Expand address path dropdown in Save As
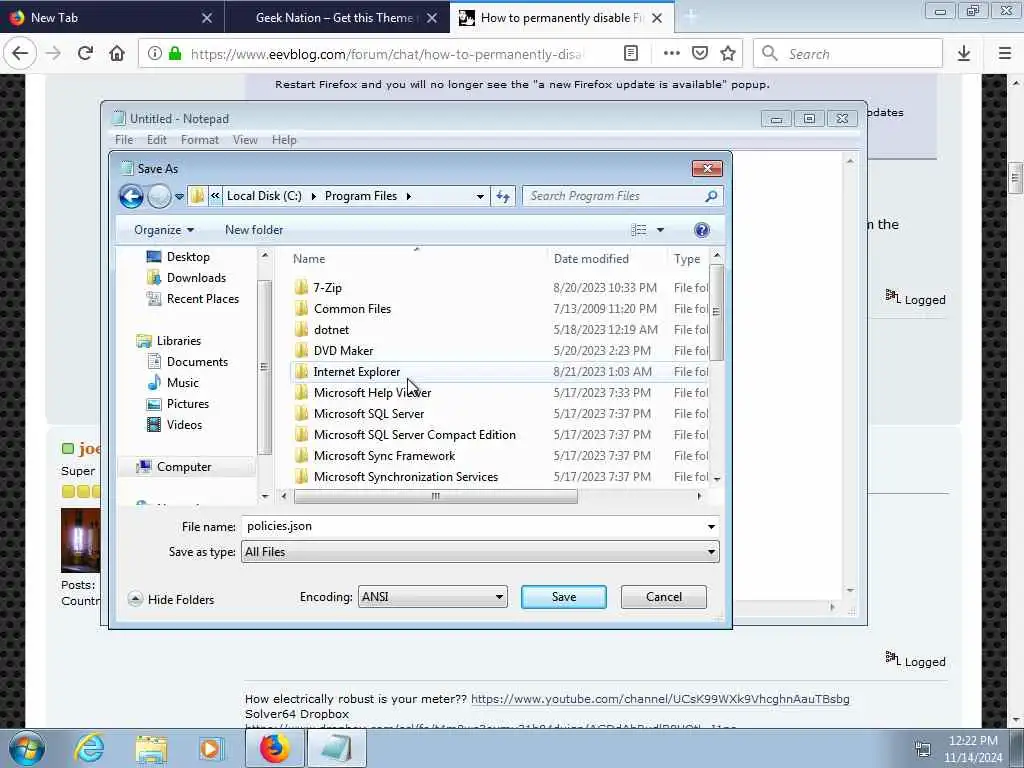This screenshot has width=1024, height=768. tap(480, 196)
